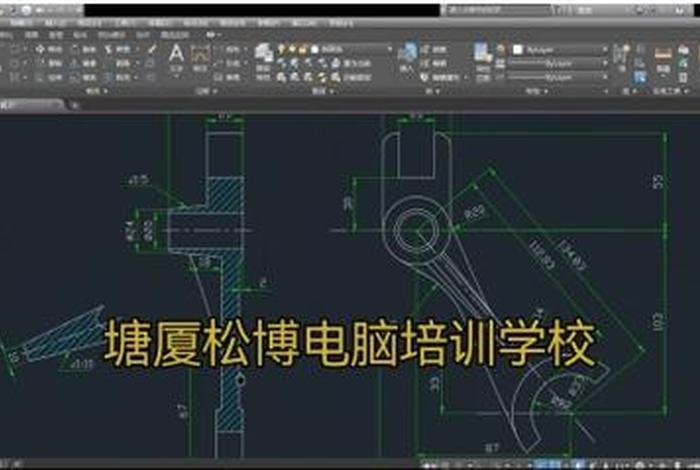Screen dimensions: 700x470
Task: Select the R39 radius dimension text
Action: click(475, 212)
